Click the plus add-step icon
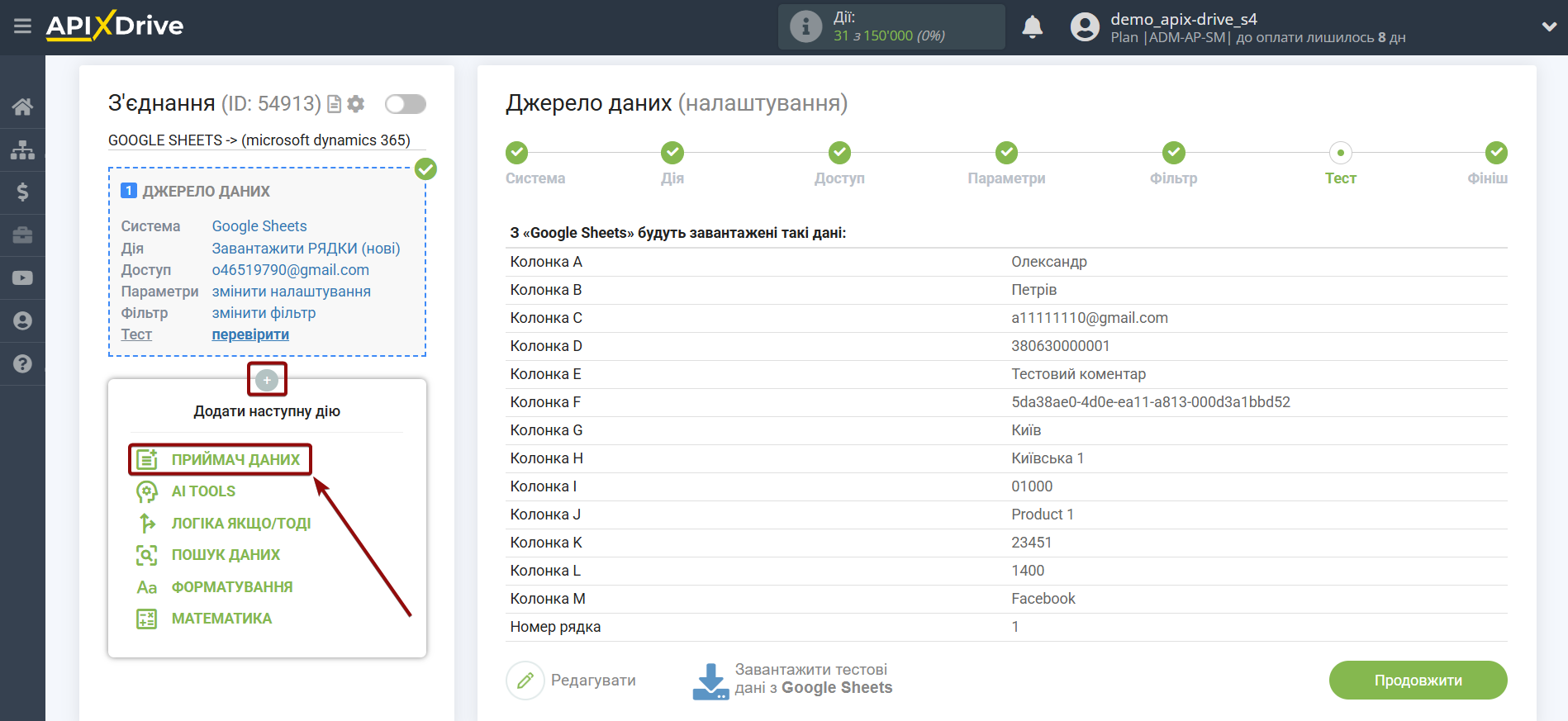This screenshot has height=721, width=1568. coord(267,380)
